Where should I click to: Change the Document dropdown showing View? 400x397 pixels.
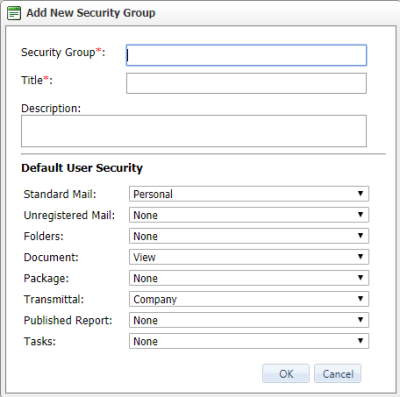coord(249,257)
